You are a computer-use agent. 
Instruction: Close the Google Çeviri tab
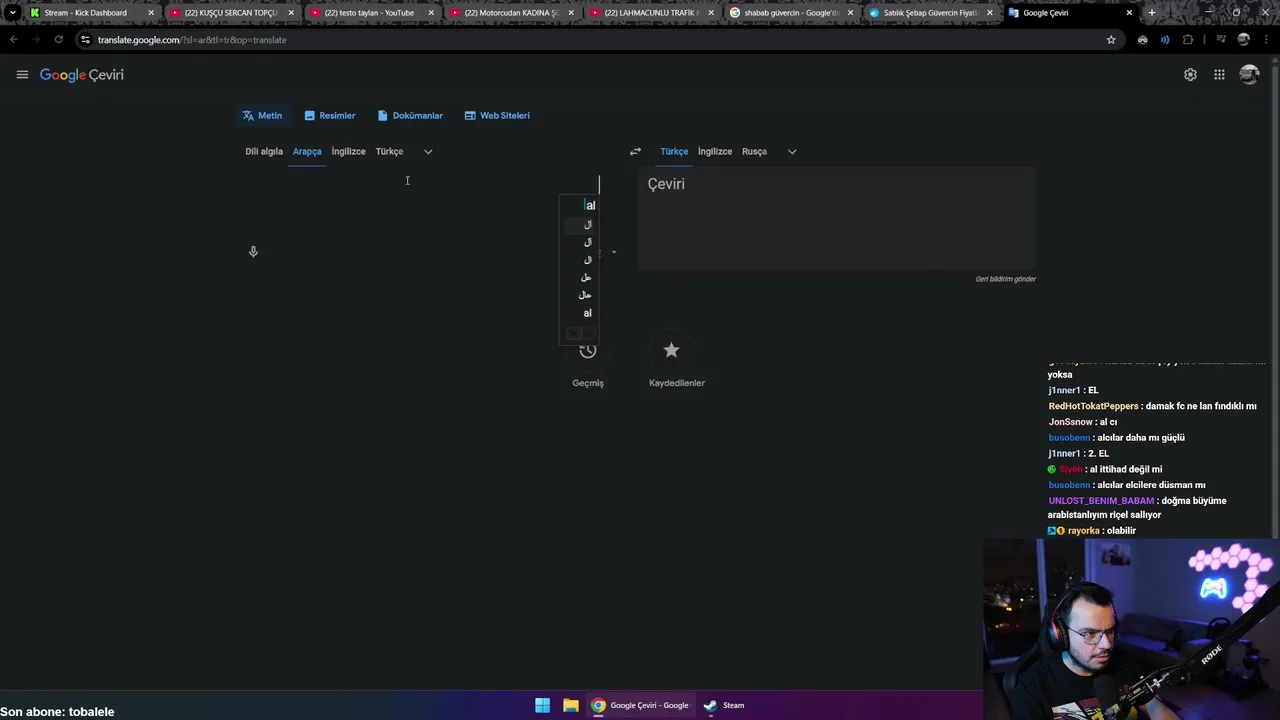[x=1129, y=13]
